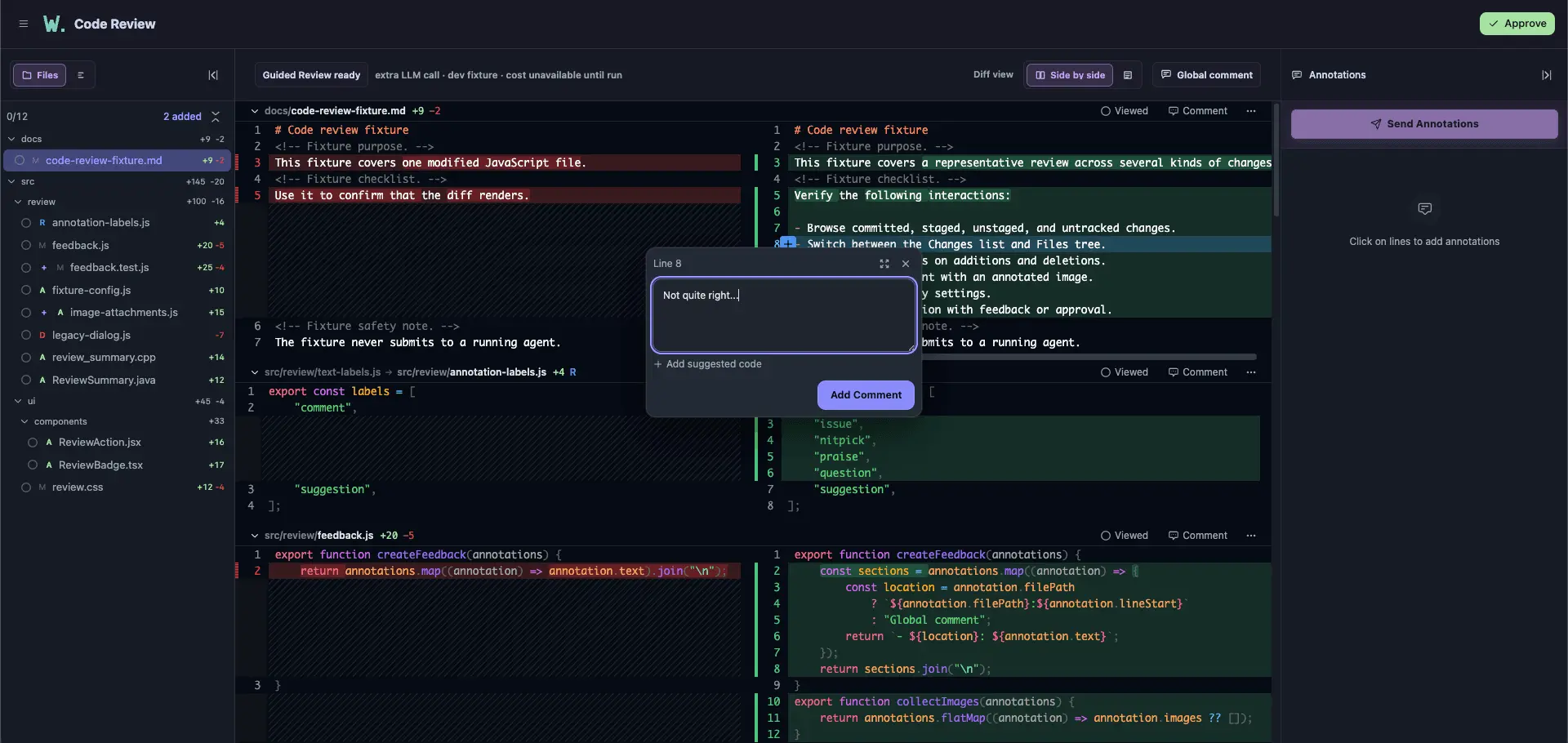Mark annotation-labels.js diff as Viewed
Screen dimensions: 1568x743
(x=1125, y=372)
